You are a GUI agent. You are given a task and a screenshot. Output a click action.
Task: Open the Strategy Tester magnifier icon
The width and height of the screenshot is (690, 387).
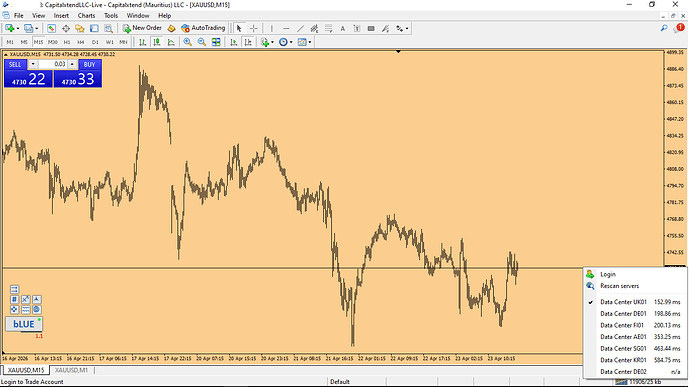108,28
